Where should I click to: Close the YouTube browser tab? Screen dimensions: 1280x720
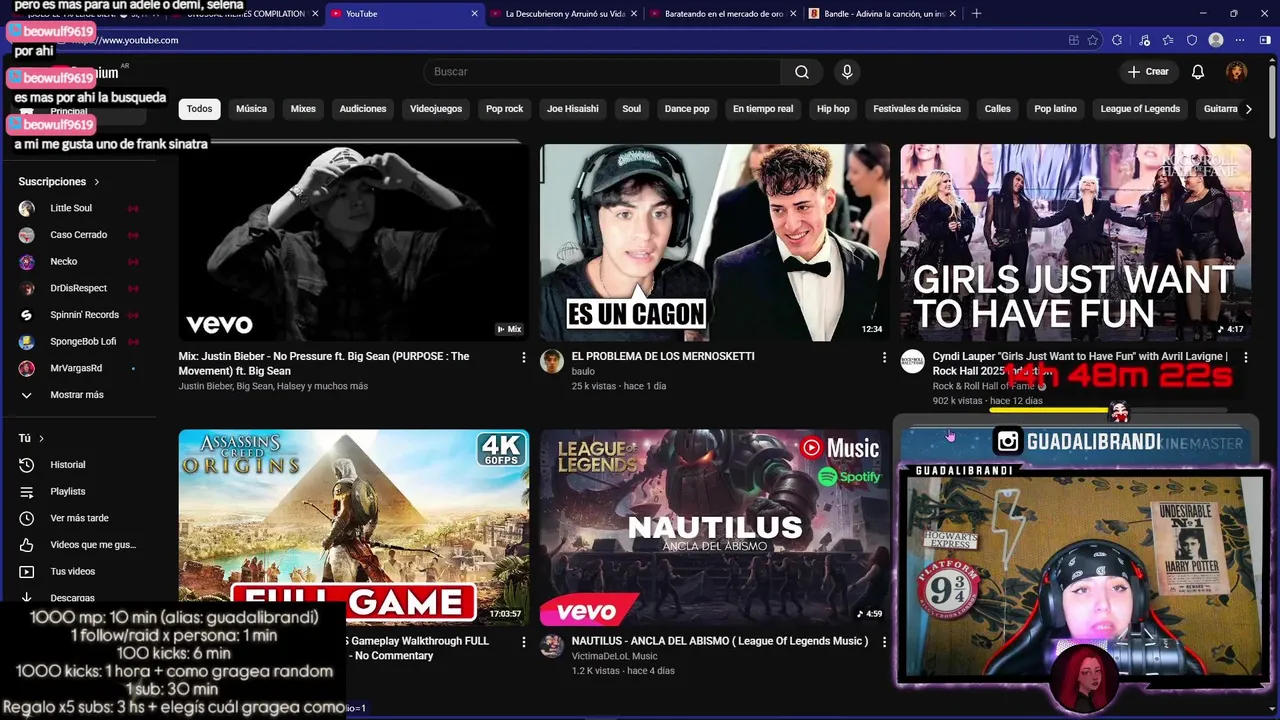tap(475, 14)
